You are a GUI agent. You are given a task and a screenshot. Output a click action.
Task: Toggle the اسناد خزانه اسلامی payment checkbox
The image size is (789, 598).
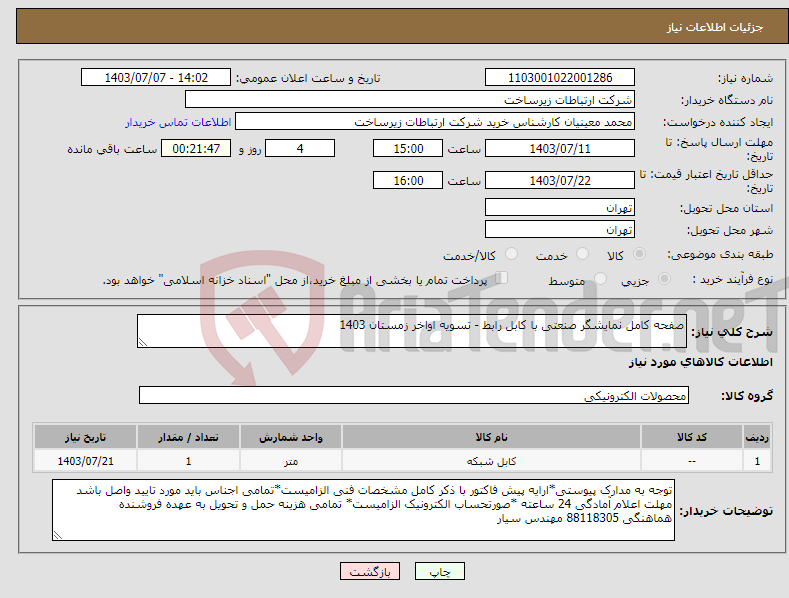(501, 278)
